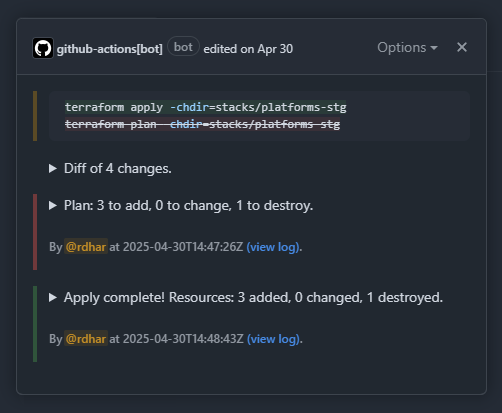Screen dimensions: 502x413
Task: Click the triangle icon before Plan summary
Action: click(53, 205)
